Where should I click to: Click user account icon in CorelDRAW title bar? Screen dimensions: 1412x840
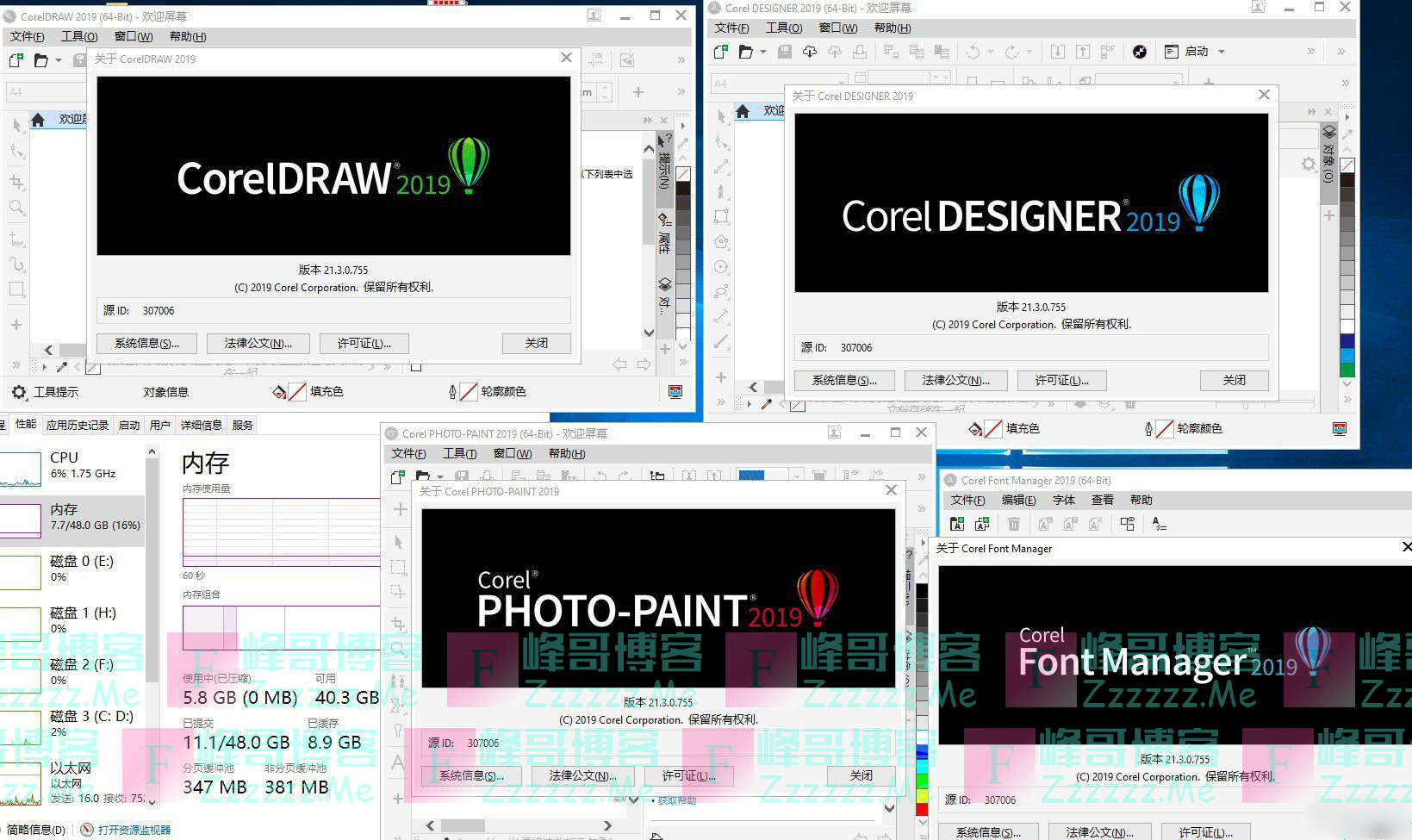(594, 16)
